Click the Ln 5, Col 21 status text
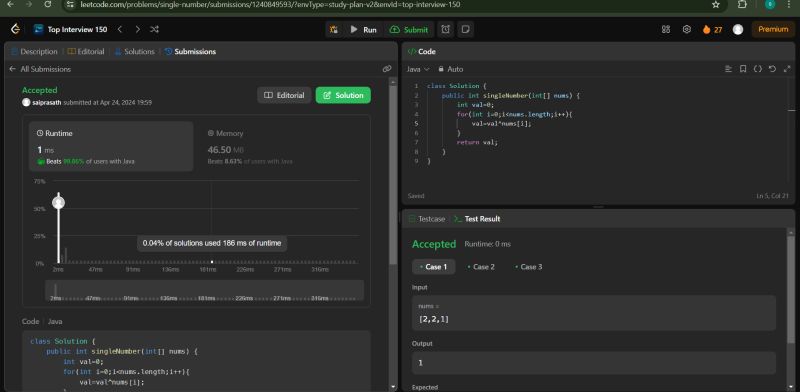The image size is (800, 392). [772, 196]
